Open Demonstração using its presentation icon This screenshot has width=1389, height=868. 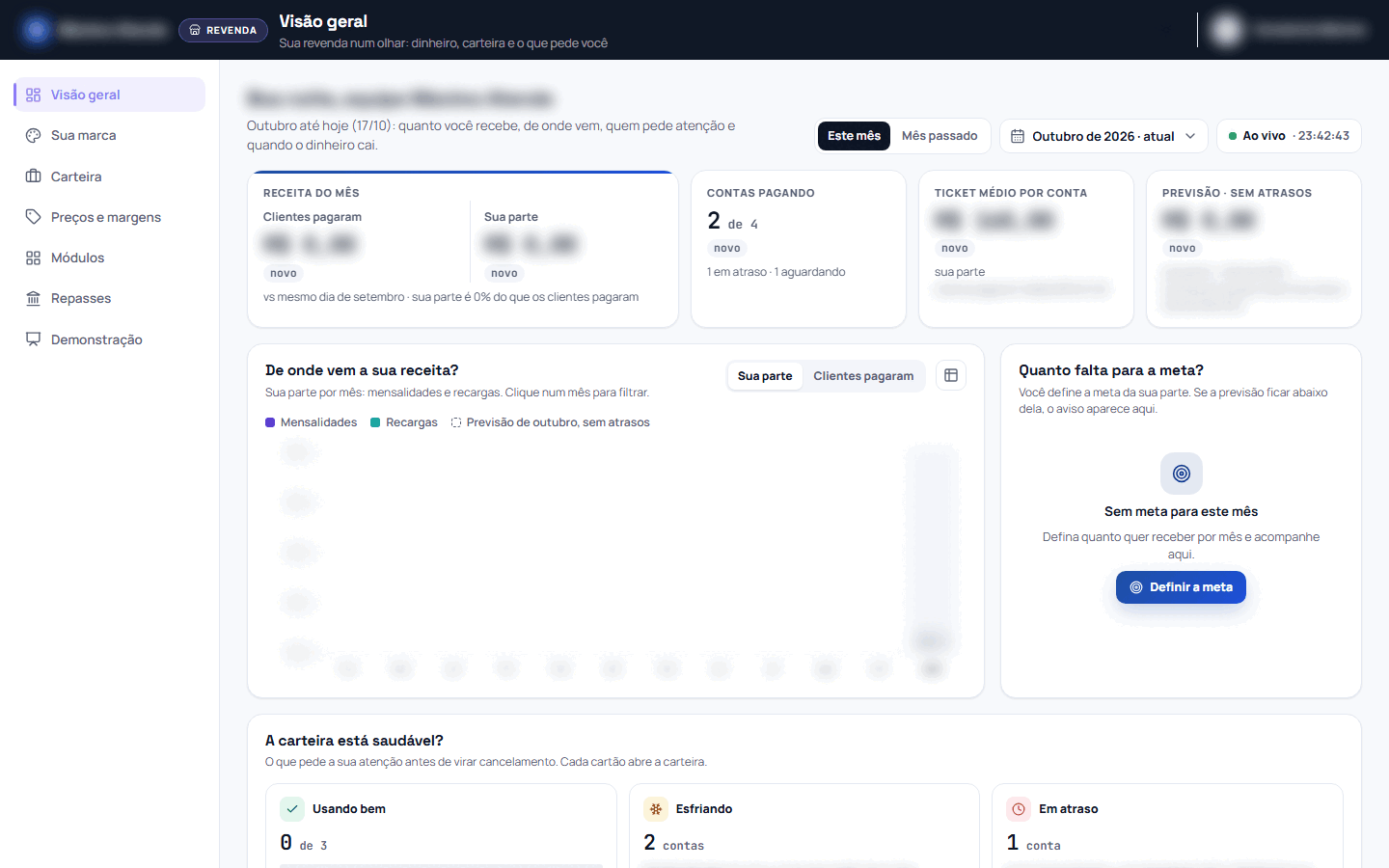[x=33, y=339]
